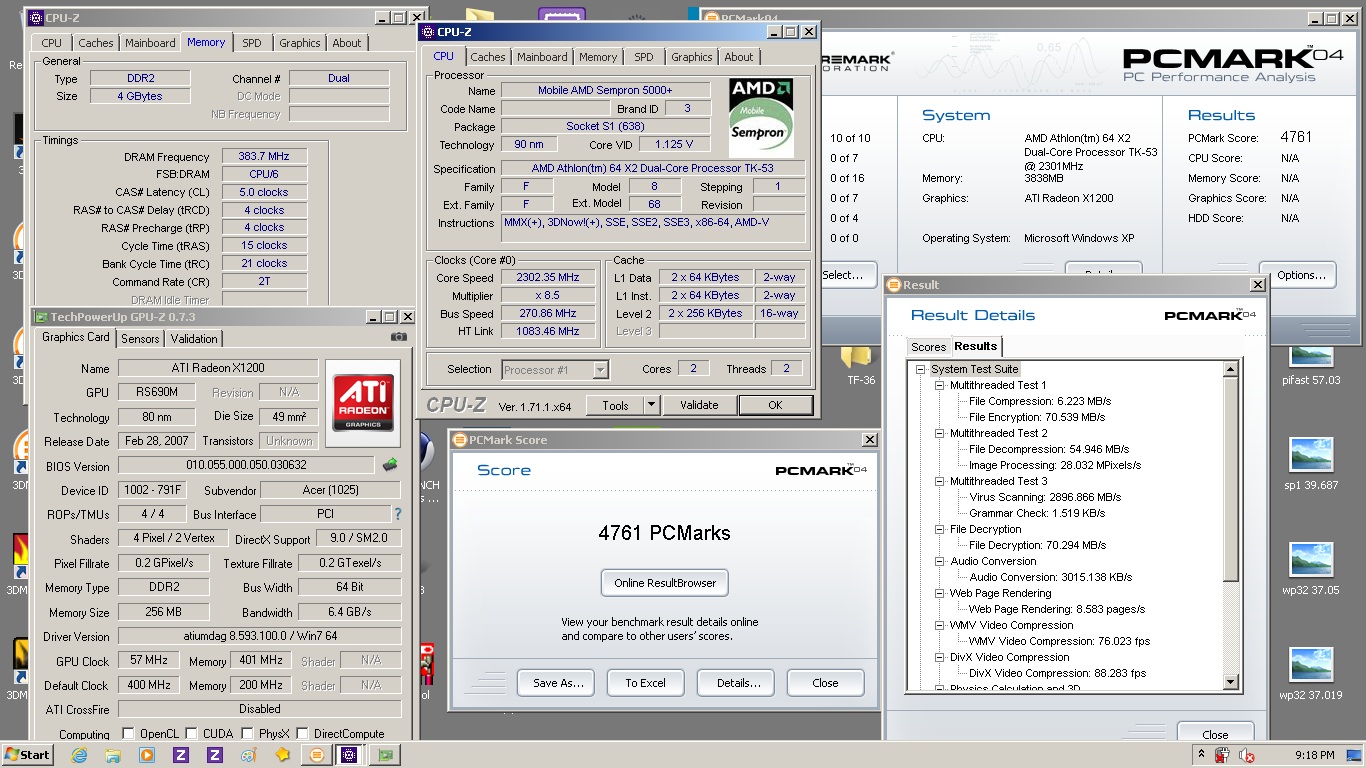The width and height of the screenshot is (1366, 768).
Task: Collapse the Audio Conversion node
Action: pyautogui.click(x=939, y=561)
